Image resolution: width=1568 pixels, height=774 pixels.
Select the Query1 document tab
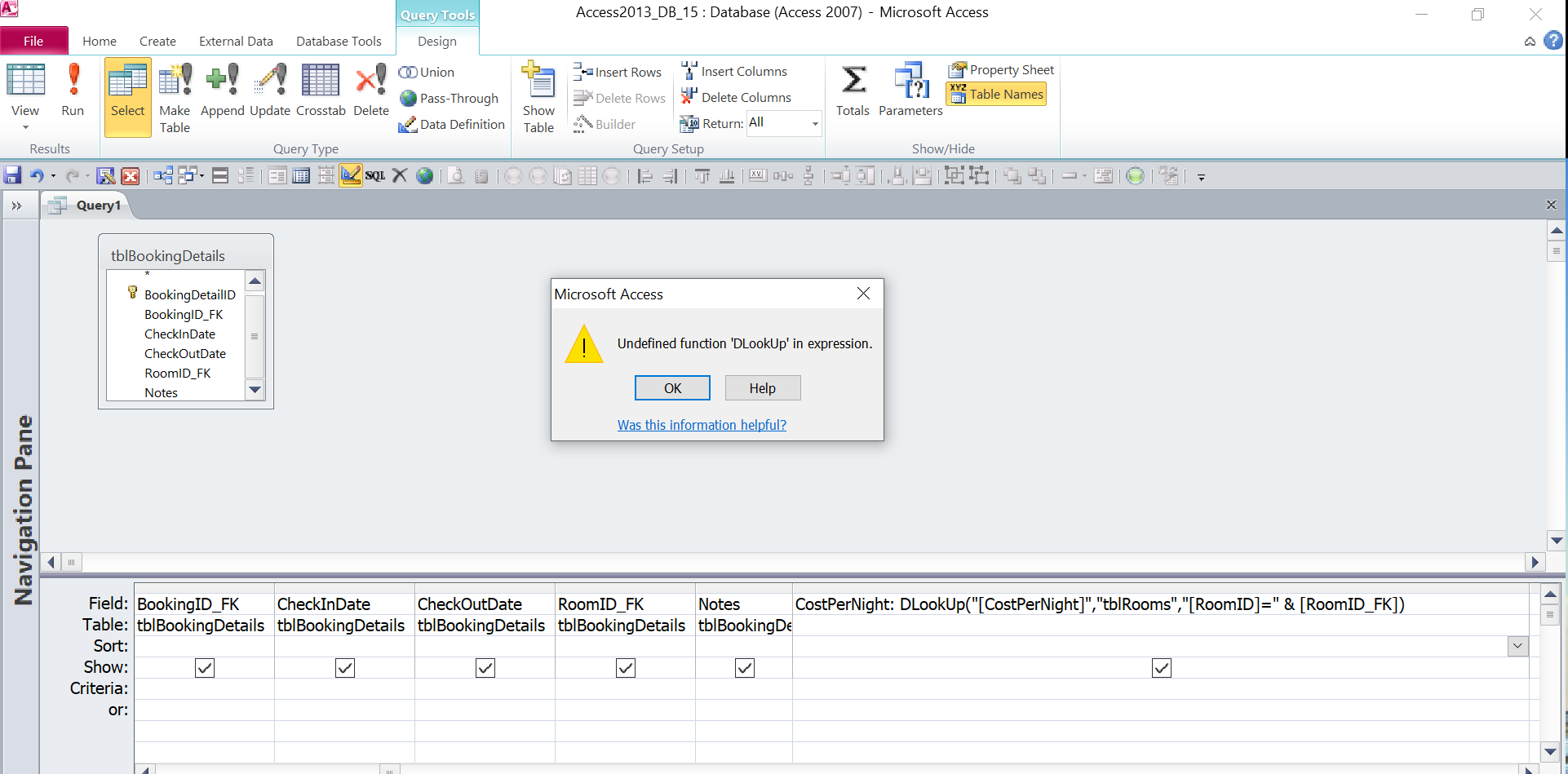86,206
